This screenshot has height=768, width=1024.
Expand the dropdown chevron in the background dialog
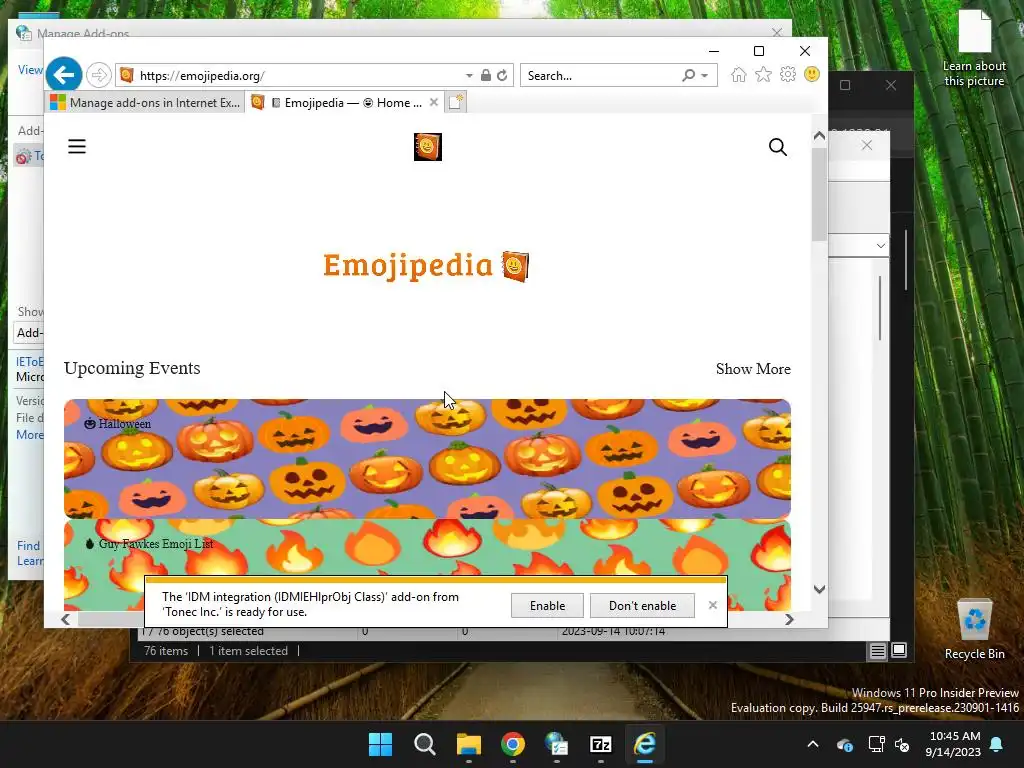880,246
